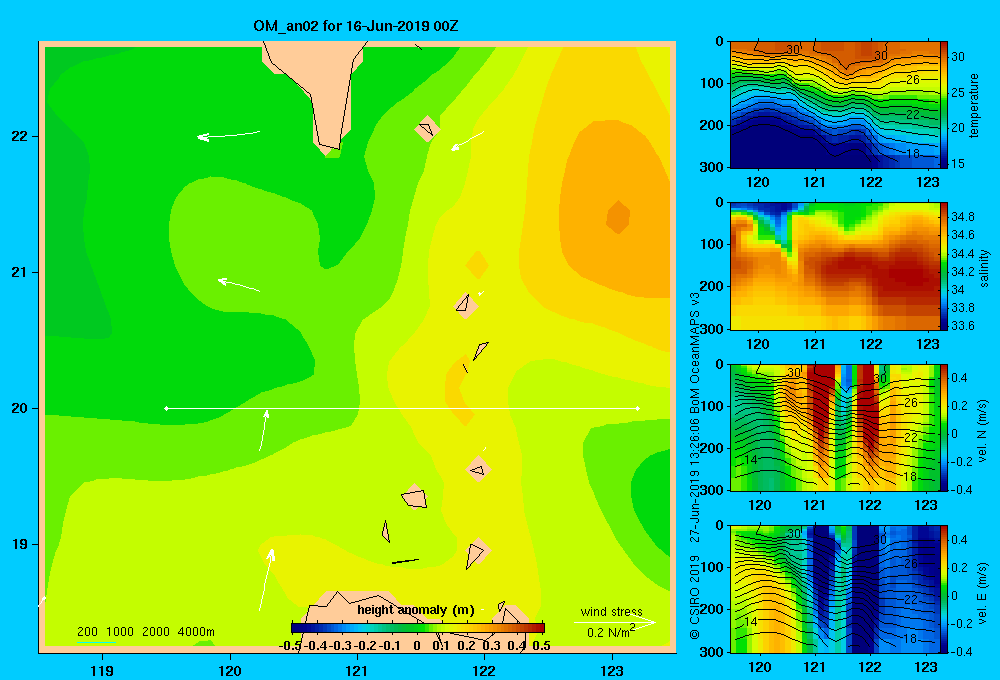1000x680 pixels.
Task: Open the eastward velocity section panel
Action: pyautogui.click(x=835, y=589)
